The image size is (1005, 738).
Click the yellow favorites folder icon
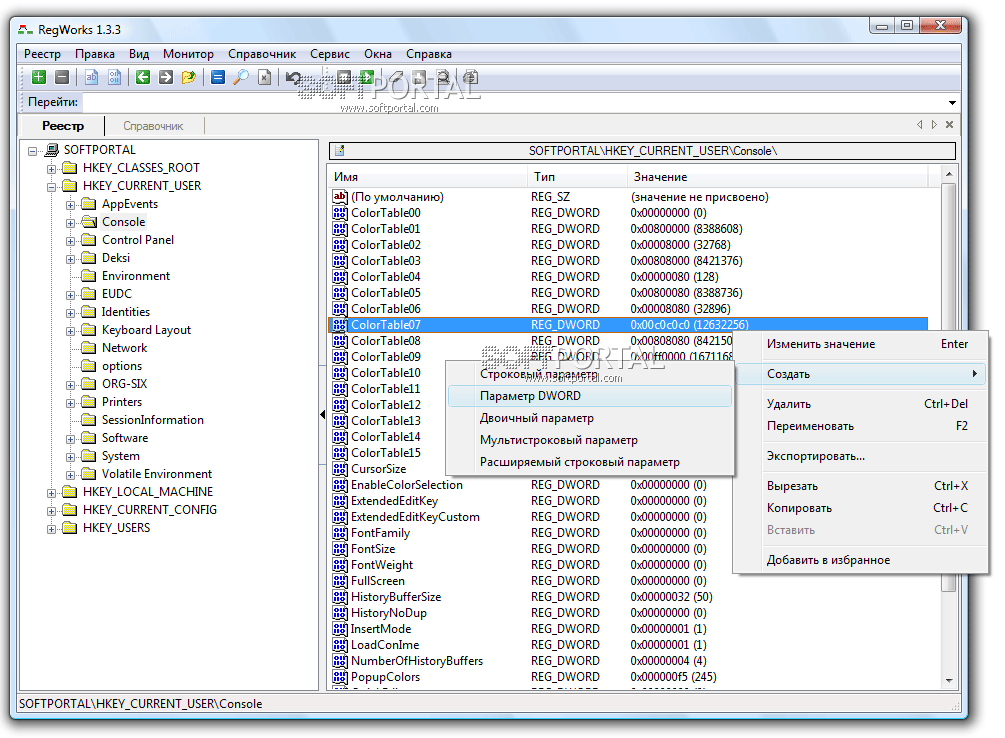188,77
